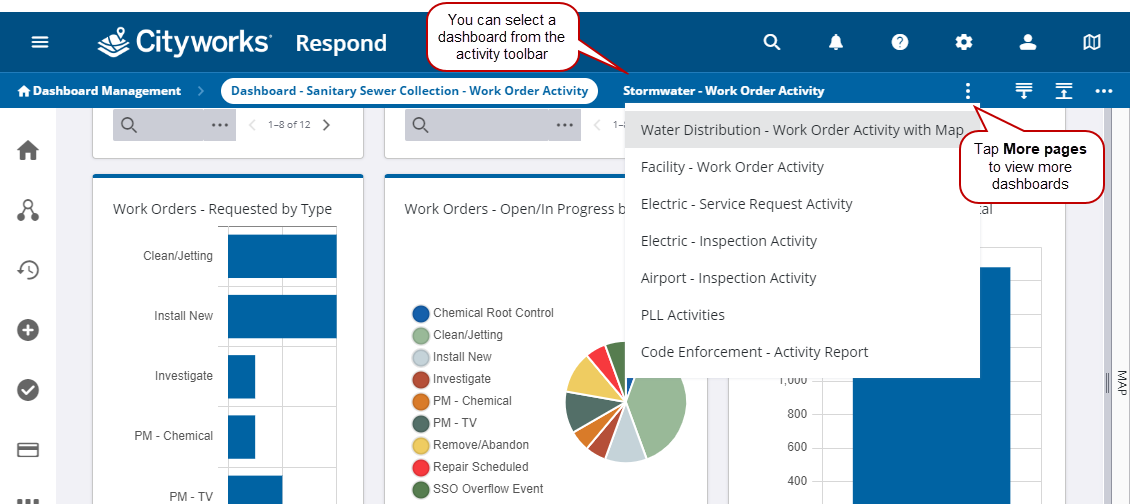The height and width of the screenshot is (504, 1130).
Task: Open the activity toolbar ellipsis menu
Action: pyautogui.click(x=1104, y=91)
